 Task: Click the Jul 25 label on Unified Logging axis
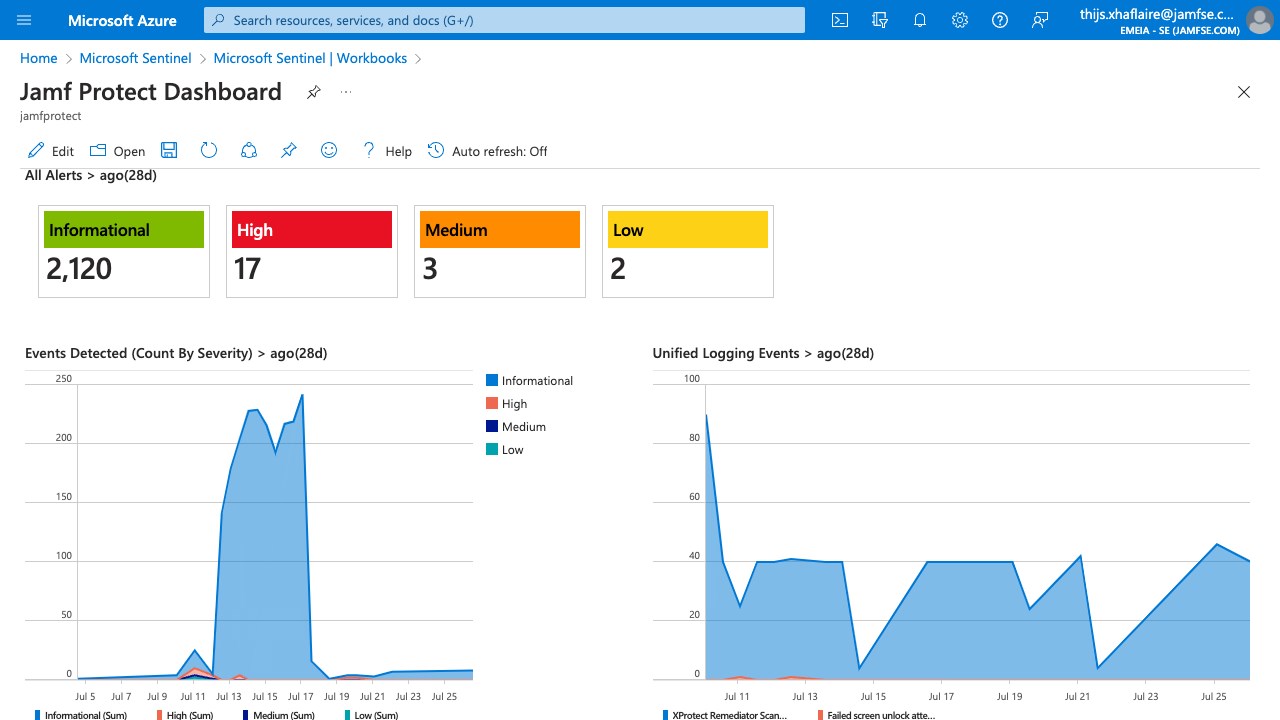click(1214, 696)
